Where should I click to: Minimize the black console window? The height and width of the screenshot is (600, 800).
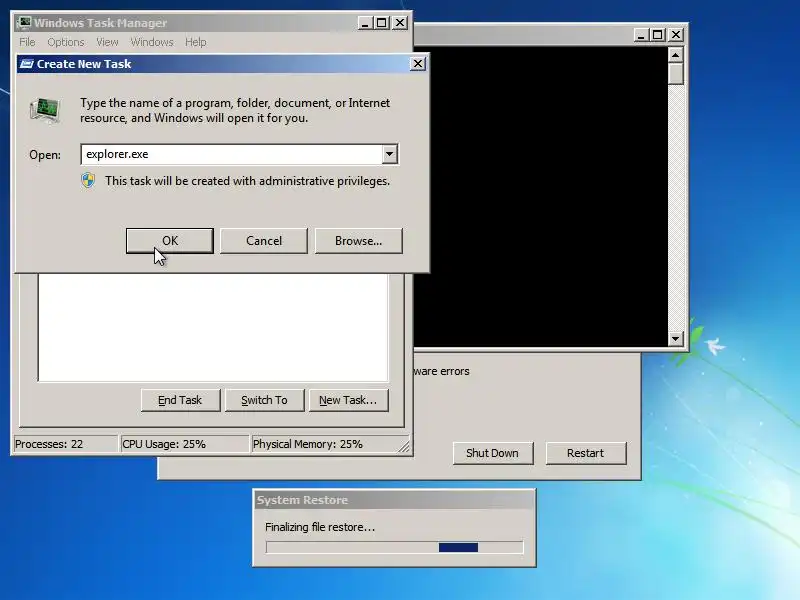pyautogui.click(x=641, y=35)
